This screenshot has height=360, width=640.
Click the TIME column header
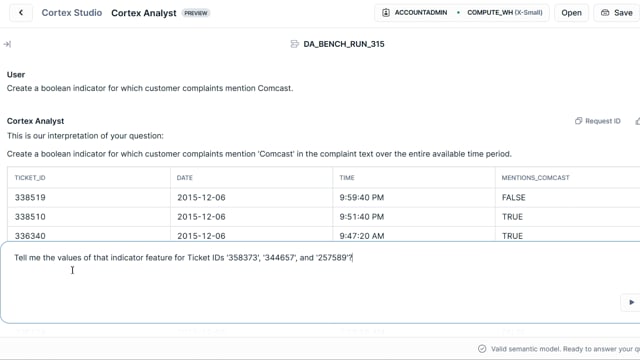[x=347, y=178]
